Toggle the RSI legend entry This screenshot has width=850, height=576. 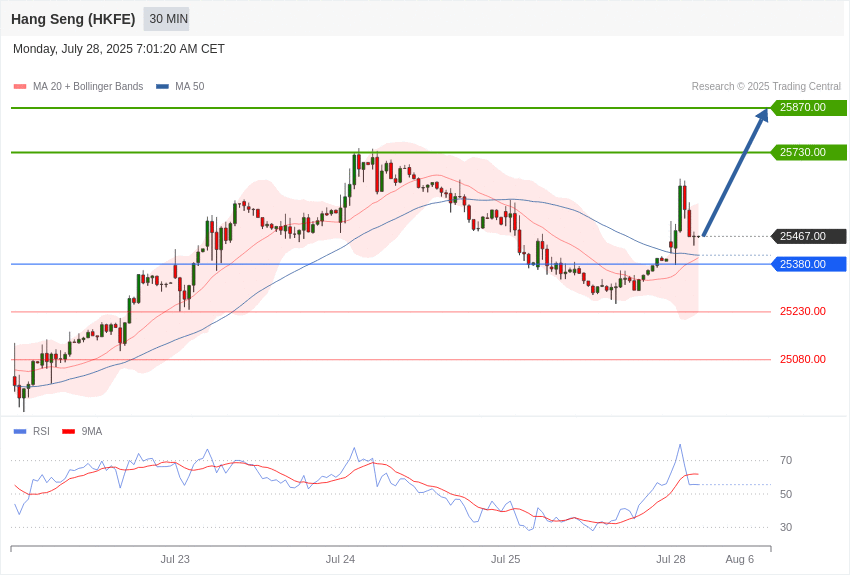click(31, 431)
